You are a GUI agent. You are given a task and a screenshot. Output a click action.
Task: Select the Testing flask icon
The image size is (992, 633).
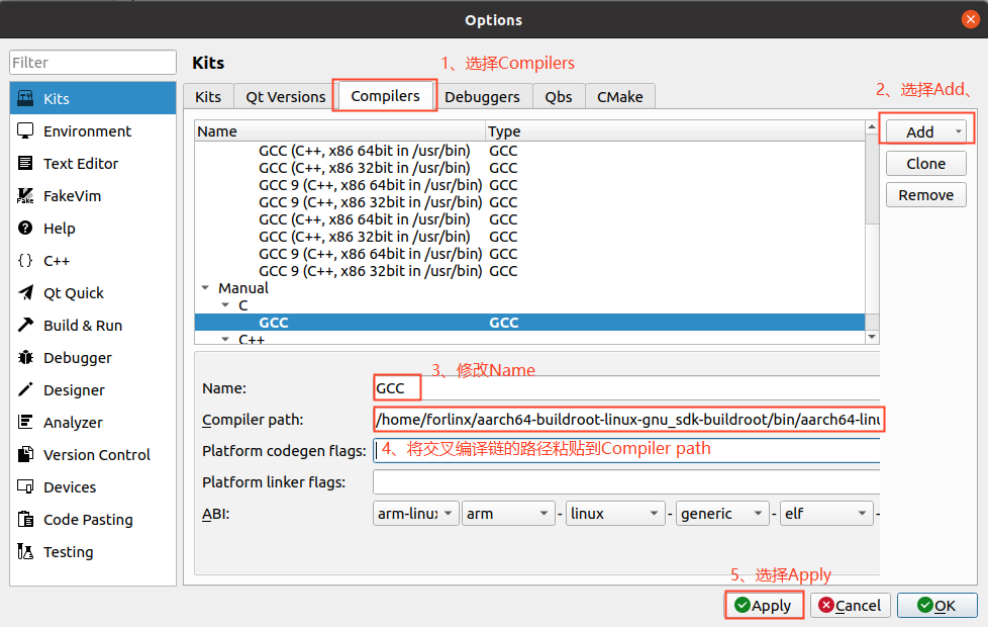pos(25,551)
